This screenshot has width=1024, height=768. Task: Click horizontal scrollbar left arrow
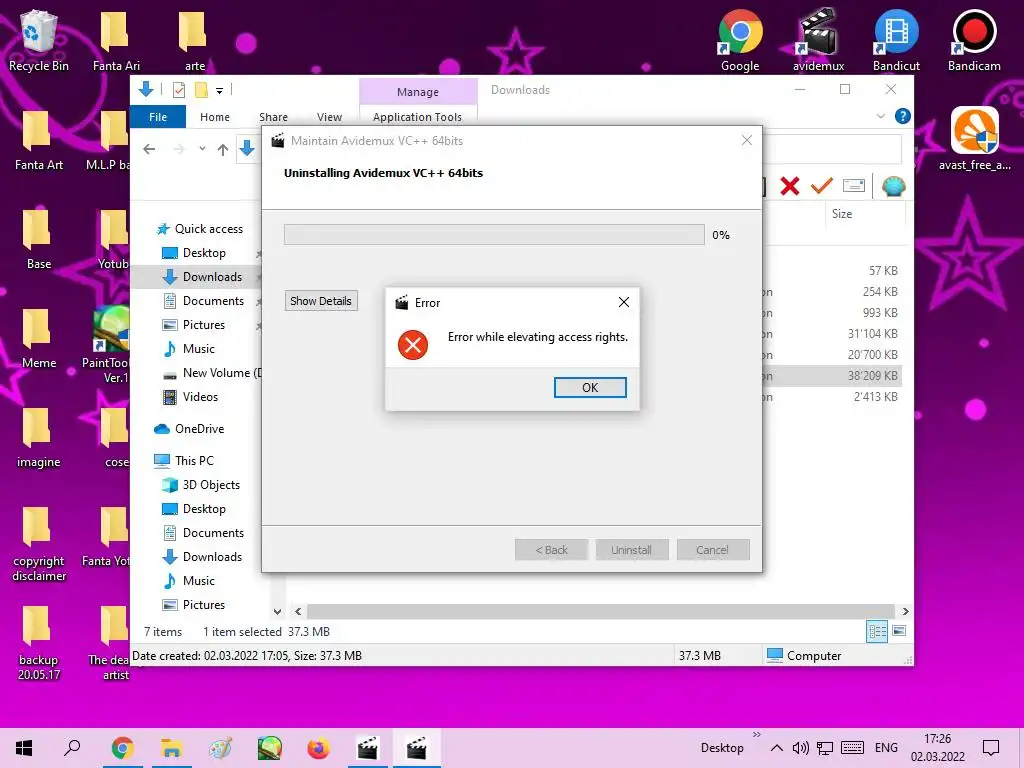pos(298,611)
